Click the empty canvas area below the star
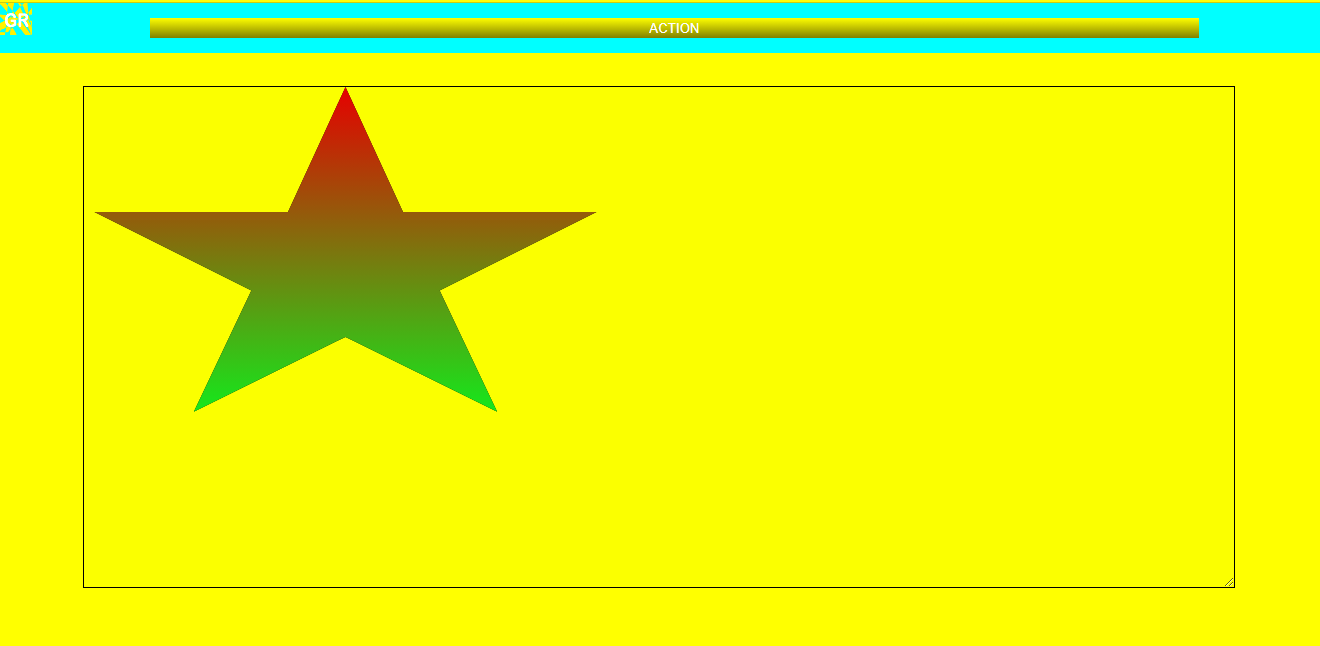 (345, 500)
